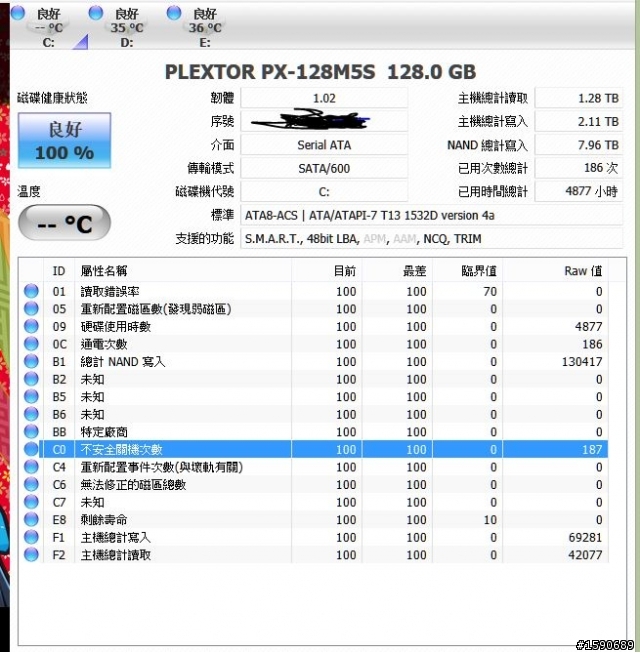
Task: Click status orb of row C7
Action: [31, 502]
